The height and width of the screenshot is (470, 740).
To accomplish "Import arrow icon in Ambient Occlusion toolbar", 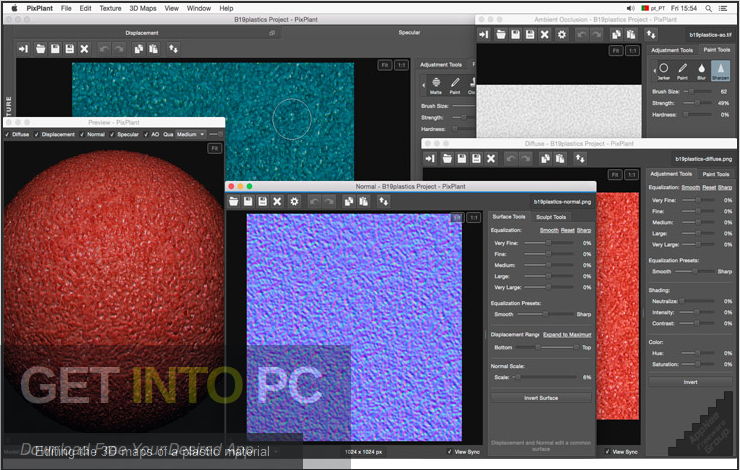I will point(484,34).
